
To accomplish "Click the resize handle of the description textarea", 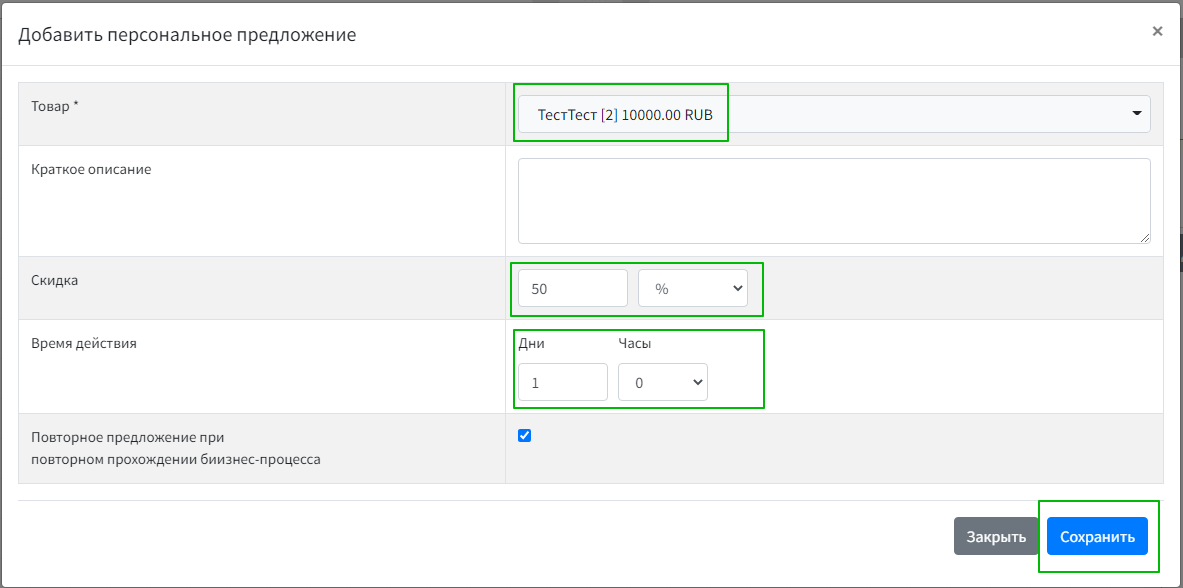I will (x=1144, y=237).
